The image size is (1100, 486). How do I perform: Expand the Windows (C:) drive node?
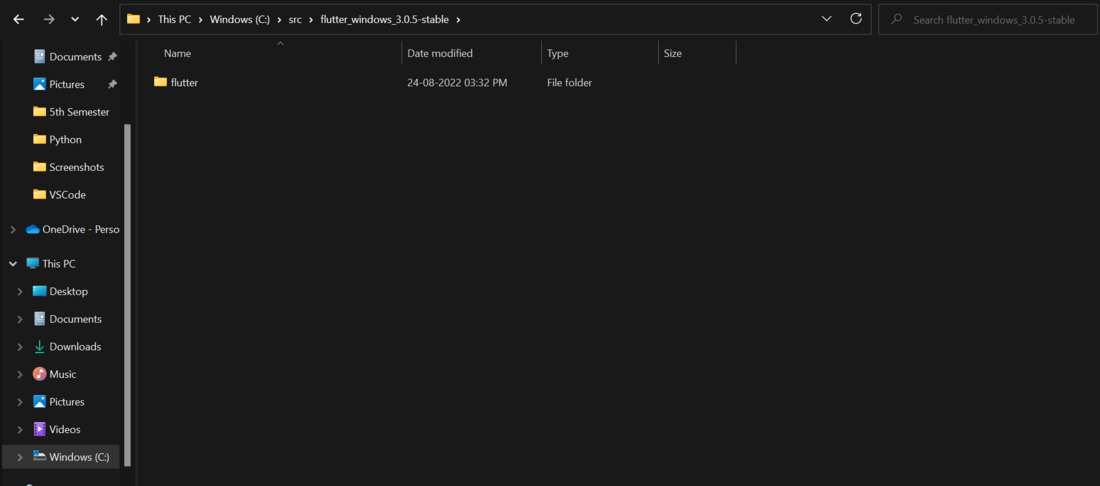[x=20, y=457]
